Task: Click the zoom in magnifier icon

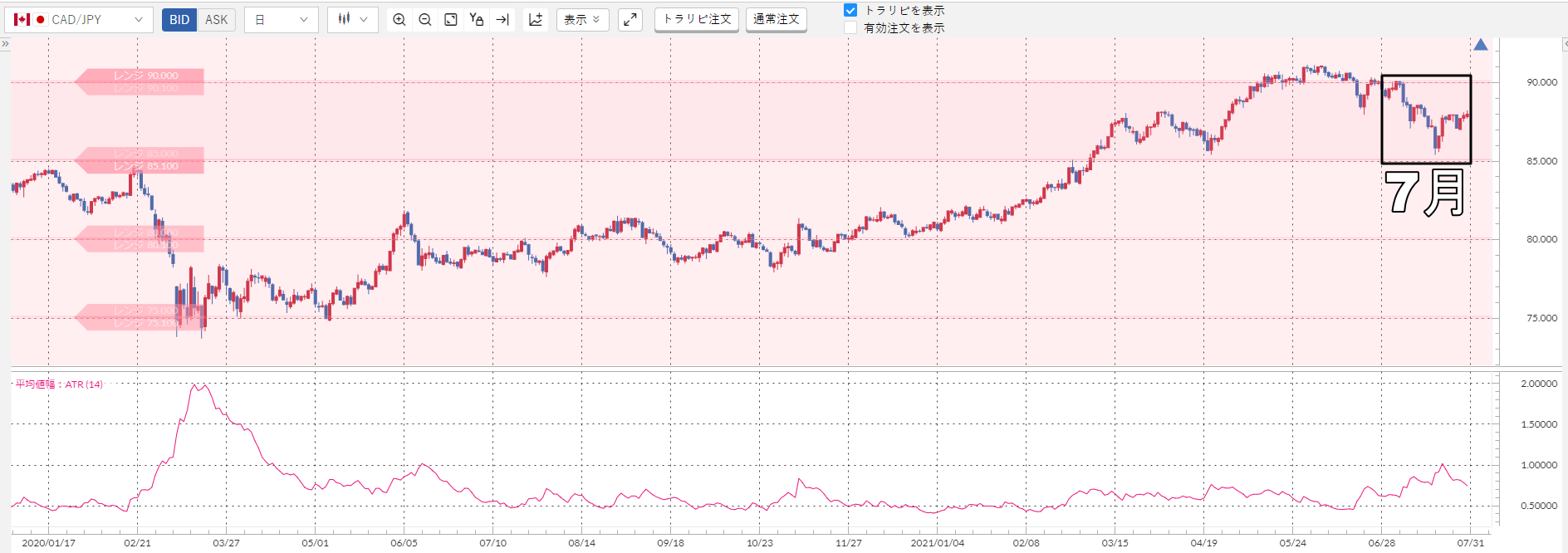Action: [x=399, y=20]
